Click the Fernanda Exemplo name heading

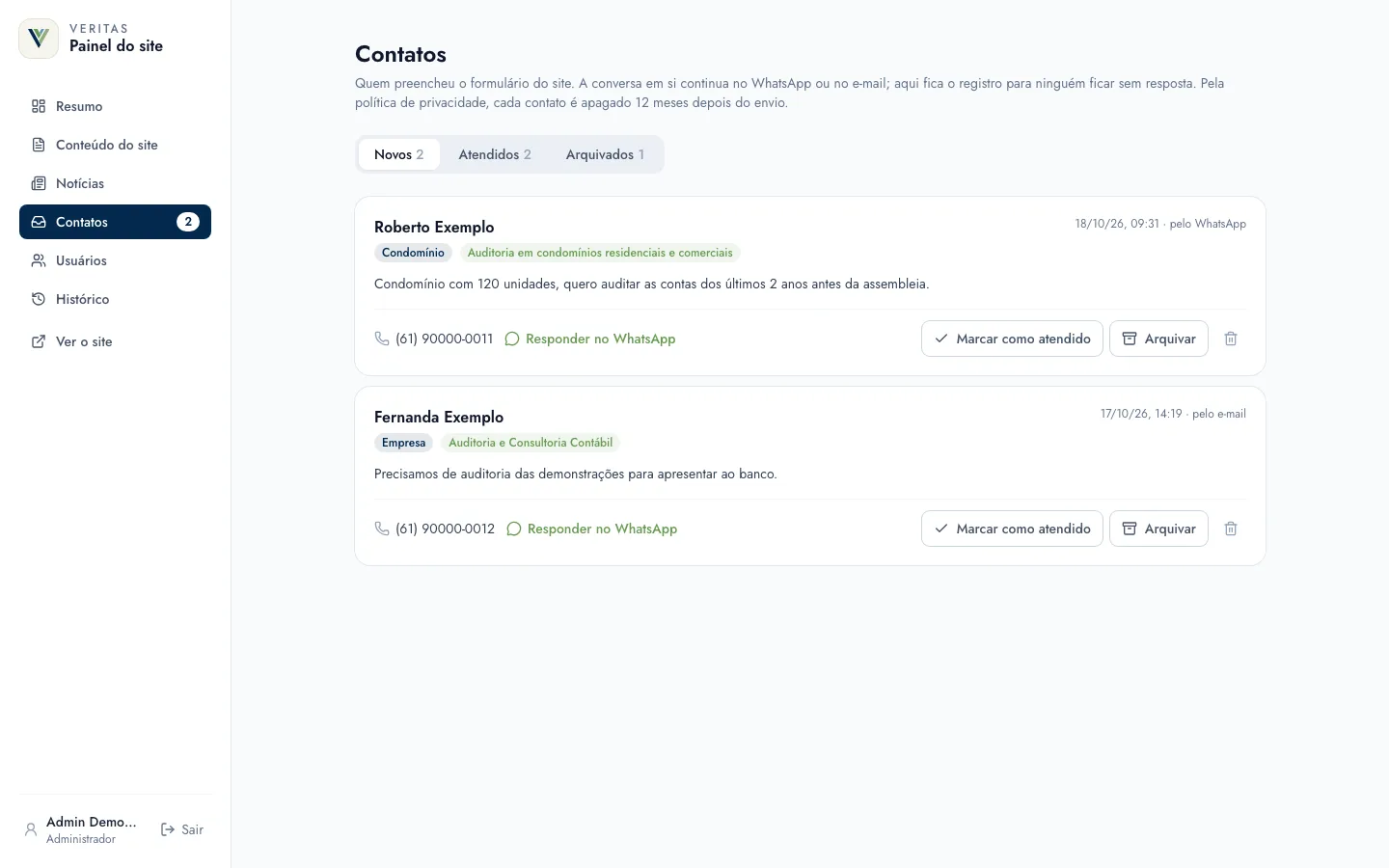[439, 417]
